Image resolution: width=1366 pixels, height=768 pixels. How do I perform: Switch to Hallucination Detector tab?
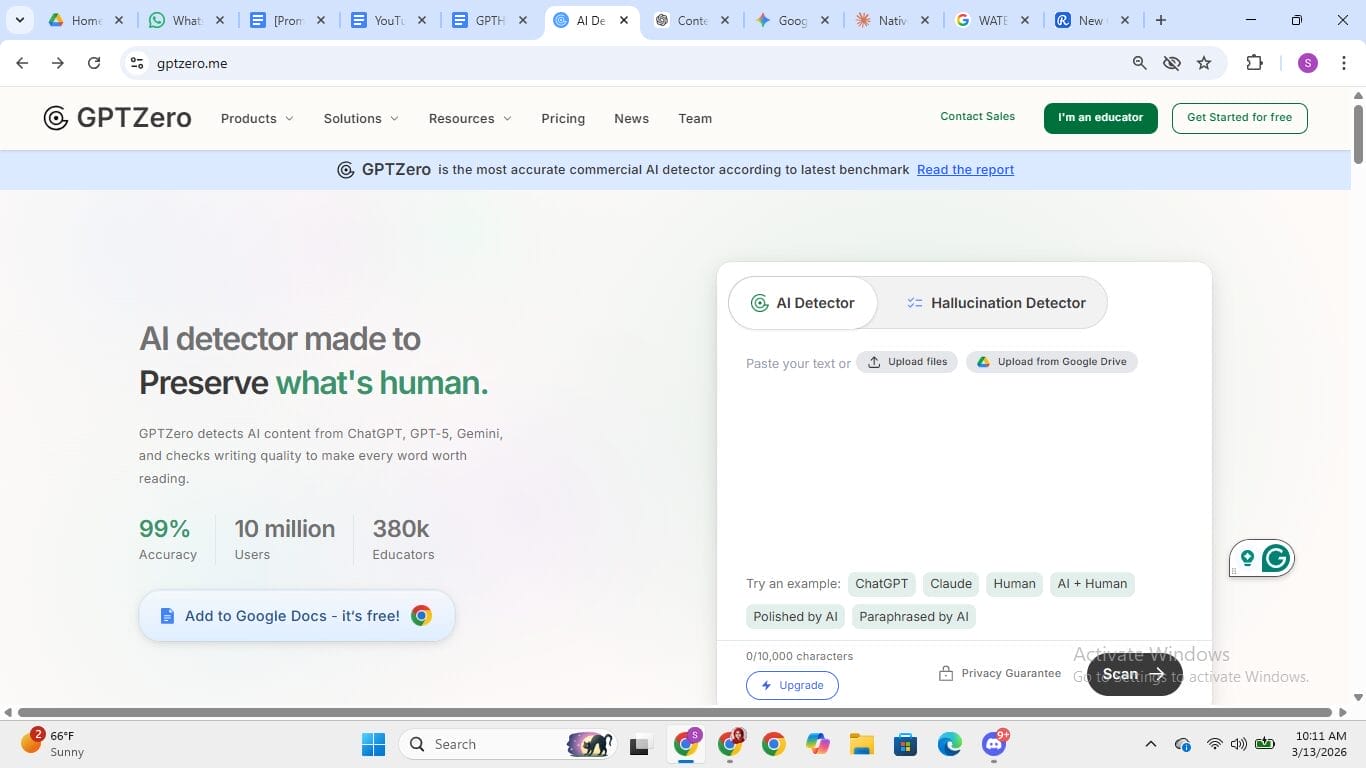995,303
